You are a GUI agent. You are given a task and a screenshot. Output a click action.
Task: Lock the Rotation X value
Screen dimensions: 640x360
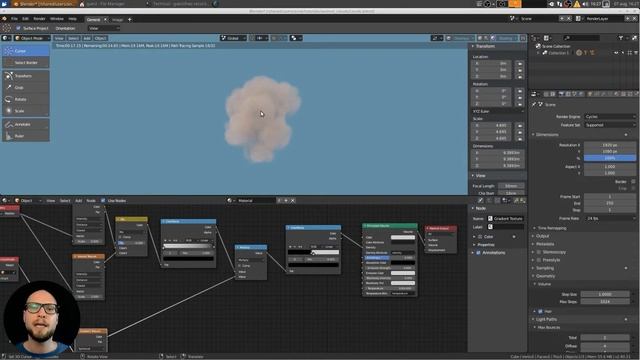coord(520,91)
